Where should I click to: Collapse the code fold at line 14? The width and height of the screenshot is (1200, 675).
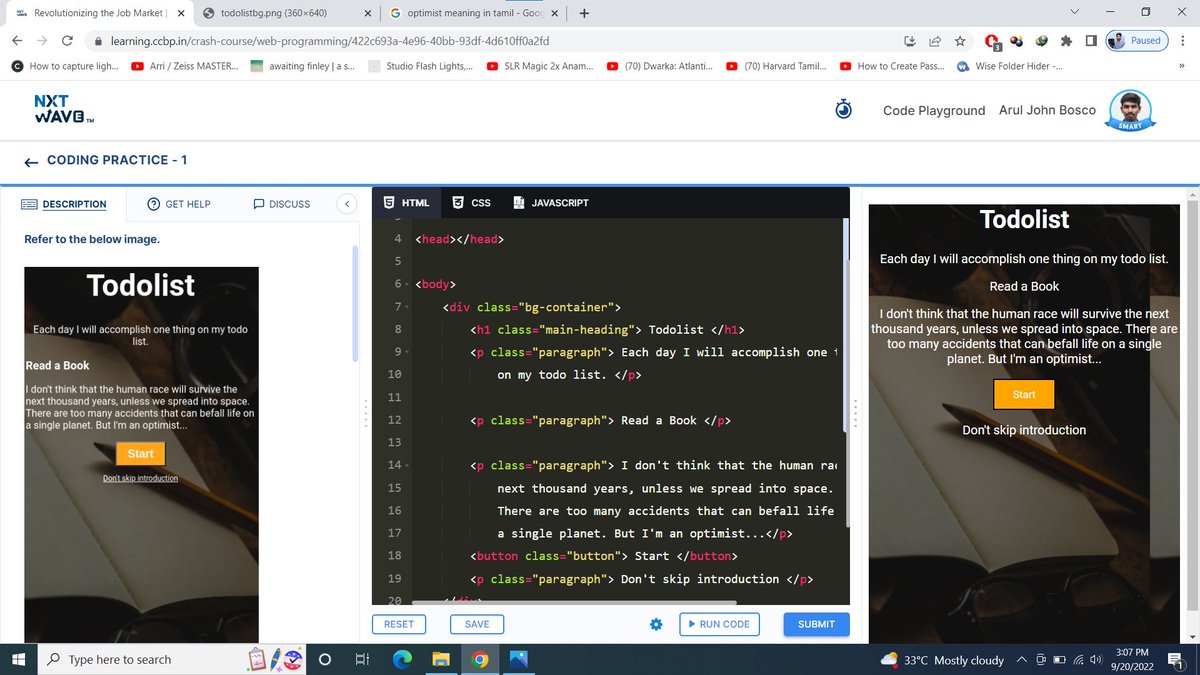click(409, 466)
